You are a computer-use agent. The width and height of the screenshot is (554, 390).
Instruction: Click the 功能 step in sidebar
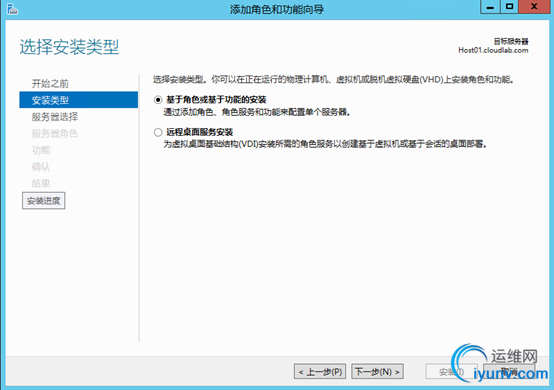41,150
